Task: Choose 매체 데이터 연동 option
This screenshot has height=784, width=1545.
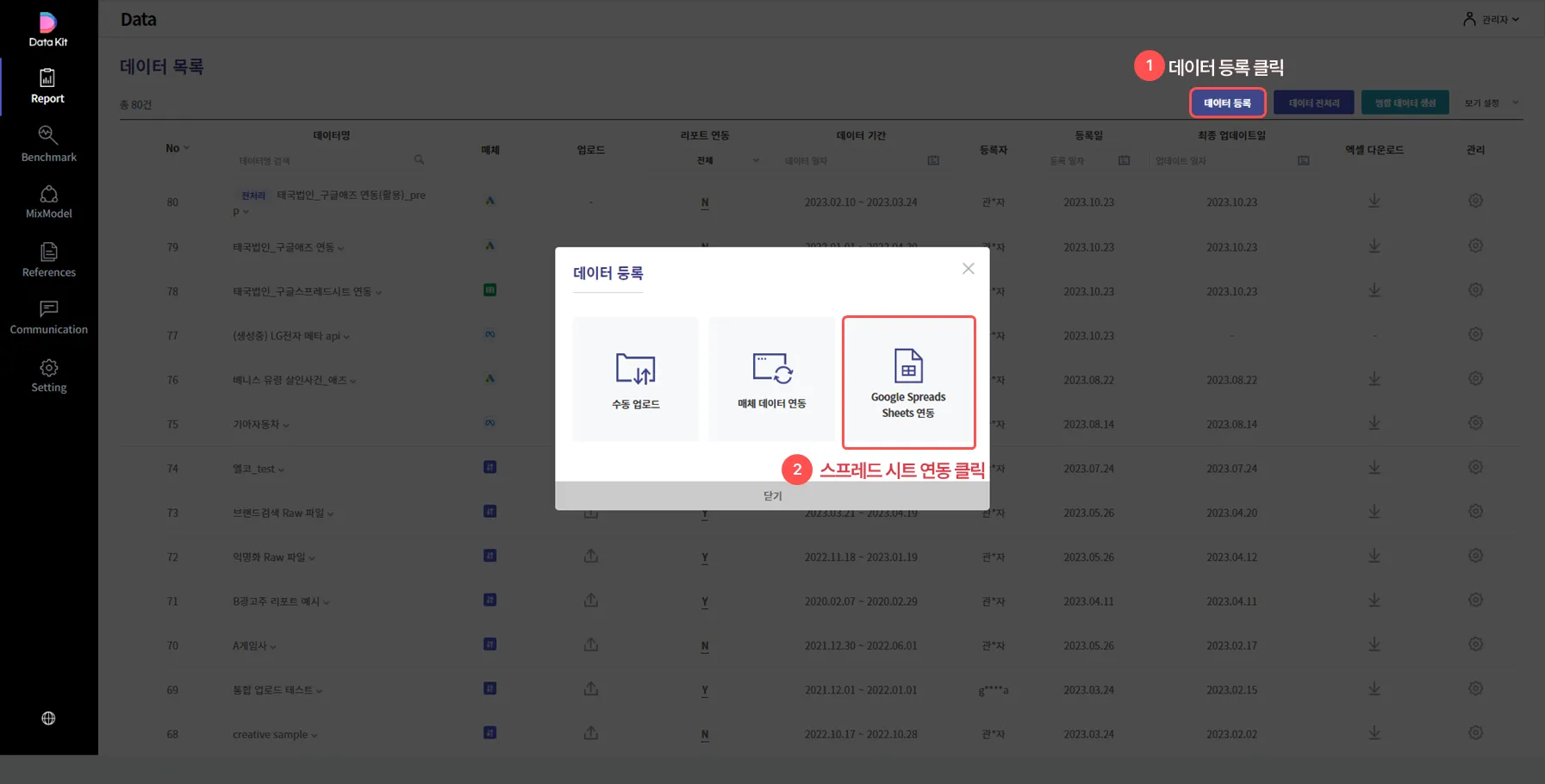Action: [771, 380]
